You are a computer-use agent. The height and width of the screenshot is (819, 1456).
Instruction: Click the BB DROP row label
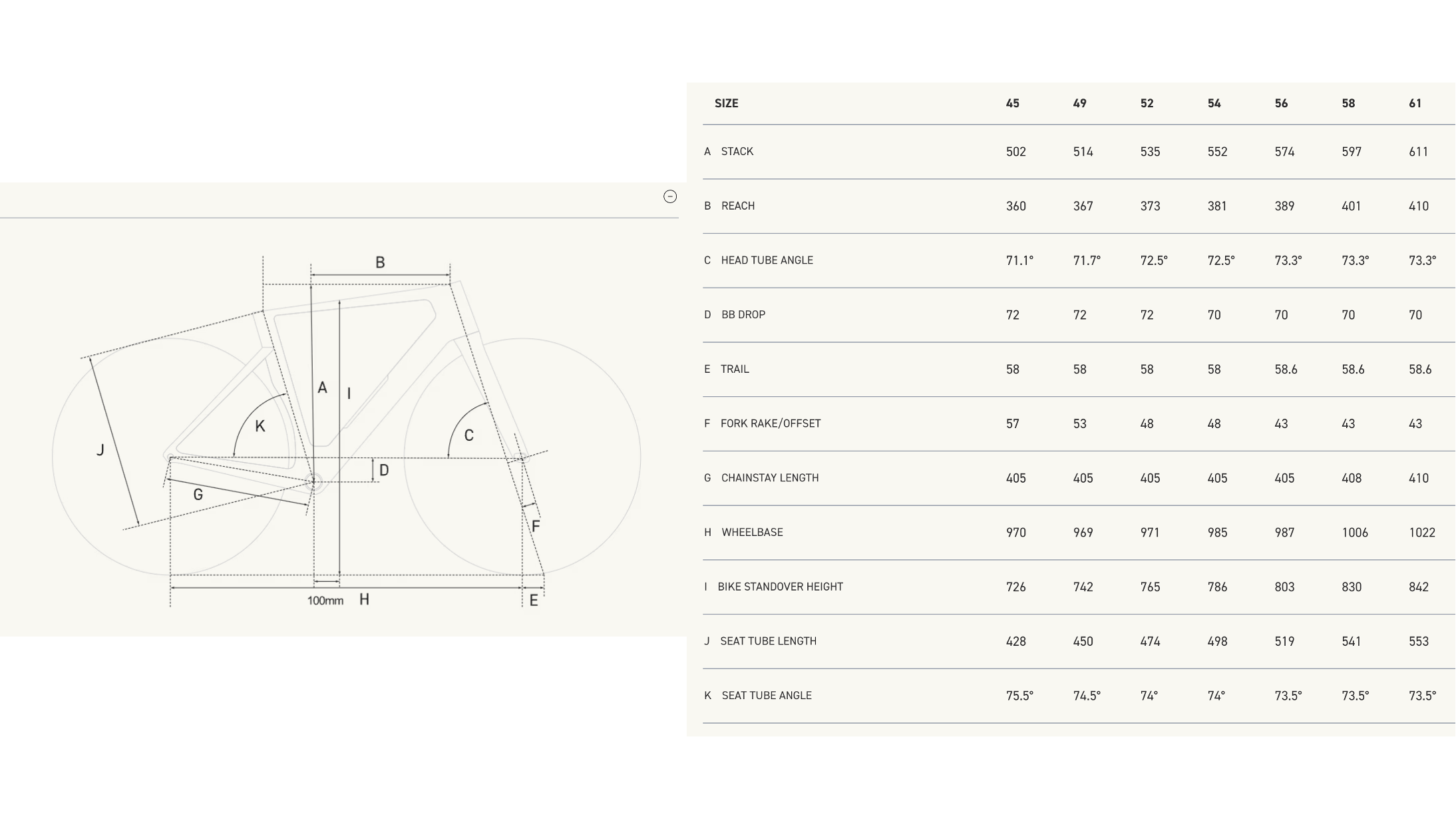[743, 314]
